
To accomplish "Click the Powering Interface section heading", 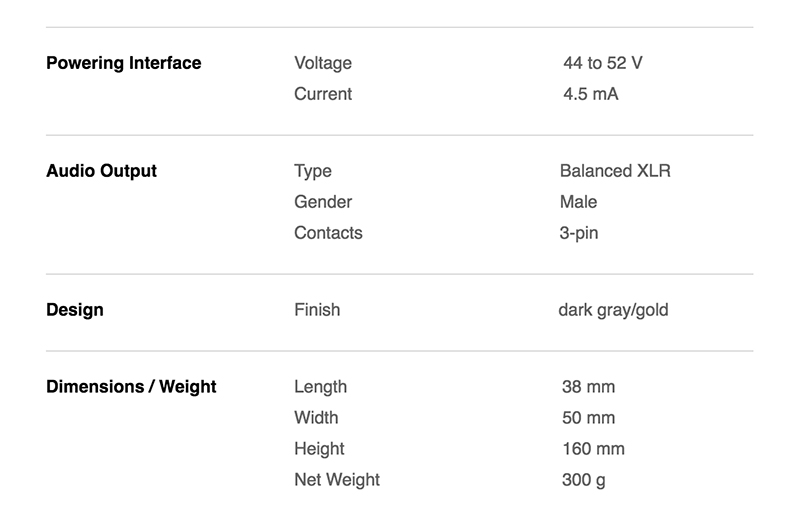I will [x=123, y=63].
